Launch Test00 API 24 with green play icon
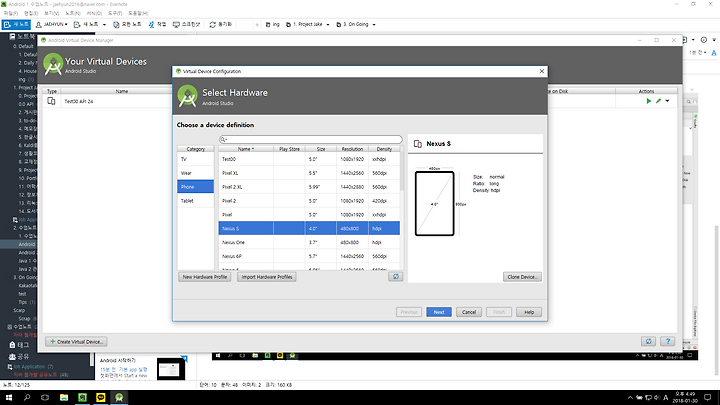720x405 pixels. pyautogui.click(x=649, y=101)
